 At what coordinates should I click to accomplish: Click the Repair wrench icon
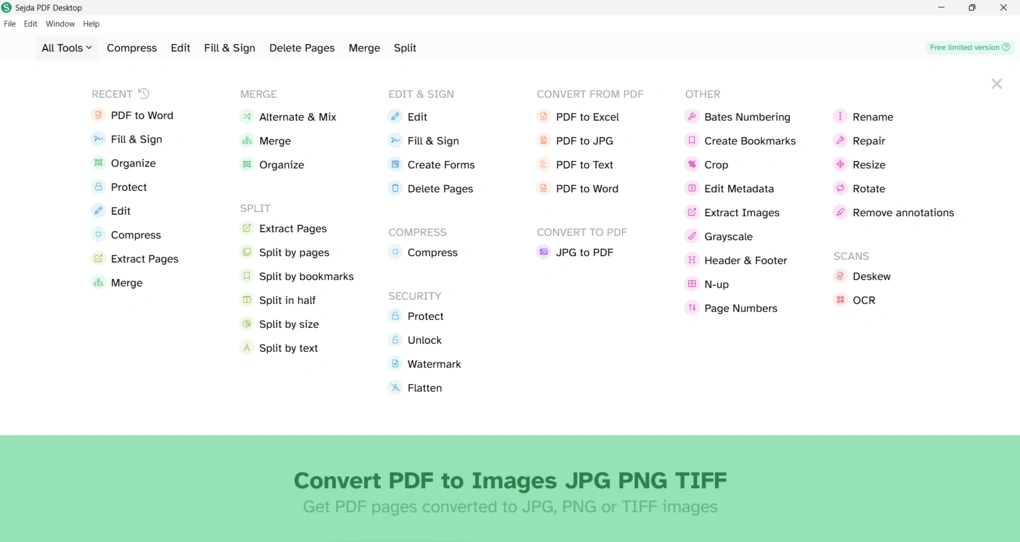point(840,141)
